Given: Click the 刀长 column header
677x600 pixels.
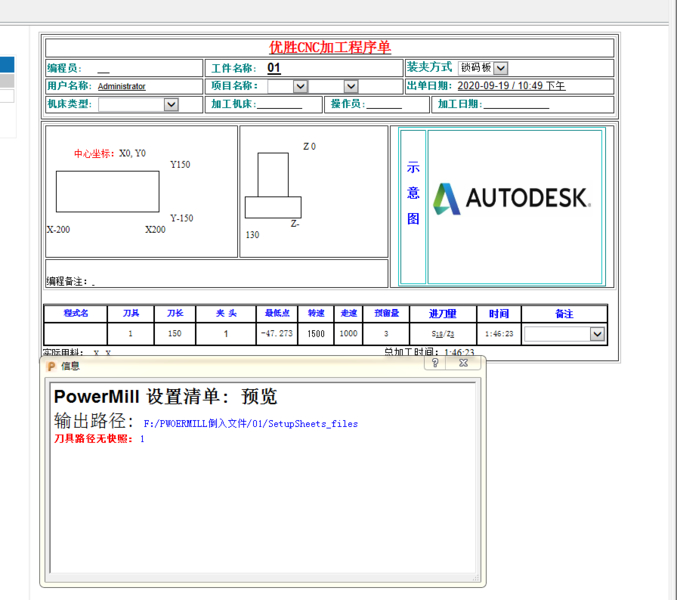Looking at the screenshot, I should coord(175,313).
